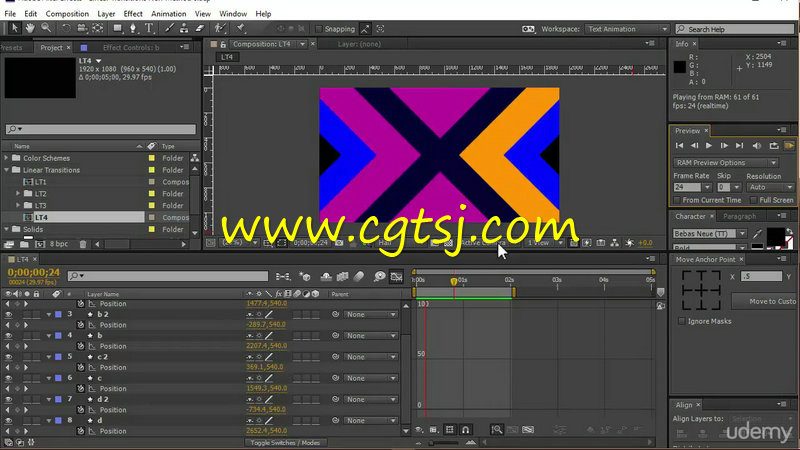Viewport: 800px width, 450px height.
Task: Enable the Snapping checkbox
Action: pos(319,29)
